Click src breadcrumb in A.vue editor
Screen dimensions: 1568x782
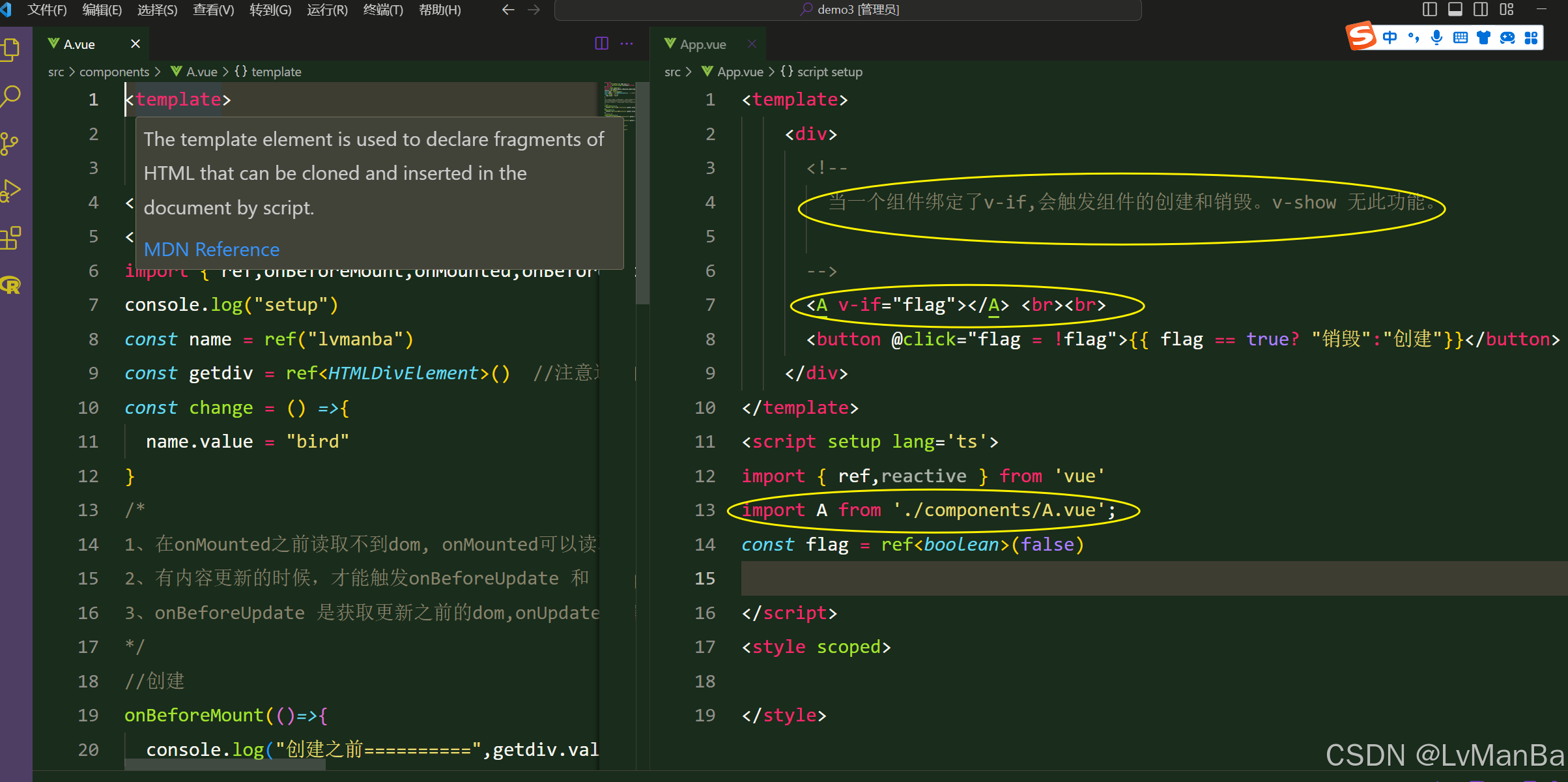coord(56,72)
